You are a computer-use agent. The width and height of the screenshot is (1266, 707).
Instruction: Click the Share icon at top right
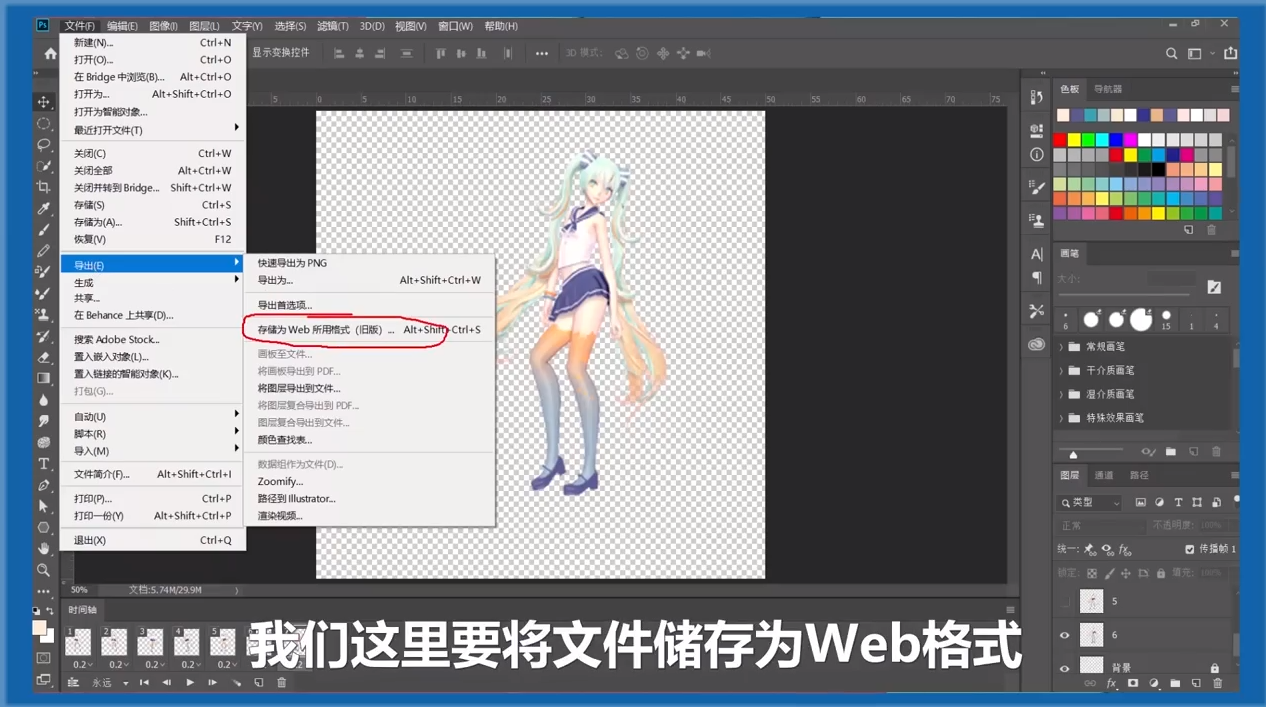[1231, 54]
